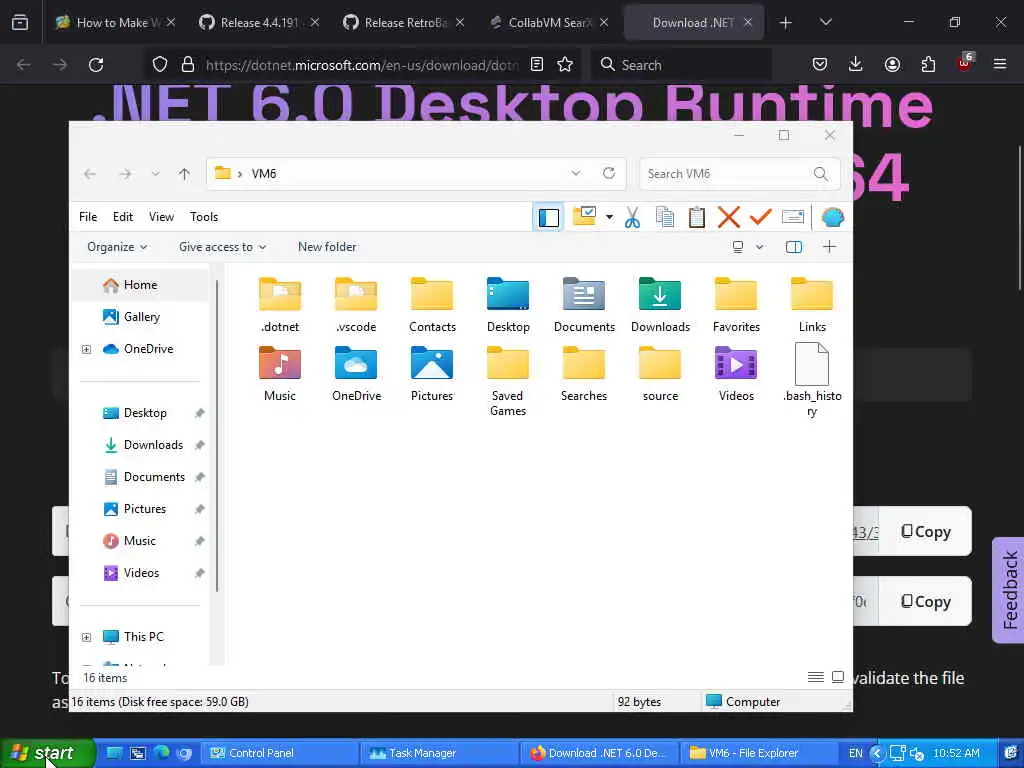Click Explorer back arrow button
Viewport: 1024px width, 768px height.
[90, 174]
